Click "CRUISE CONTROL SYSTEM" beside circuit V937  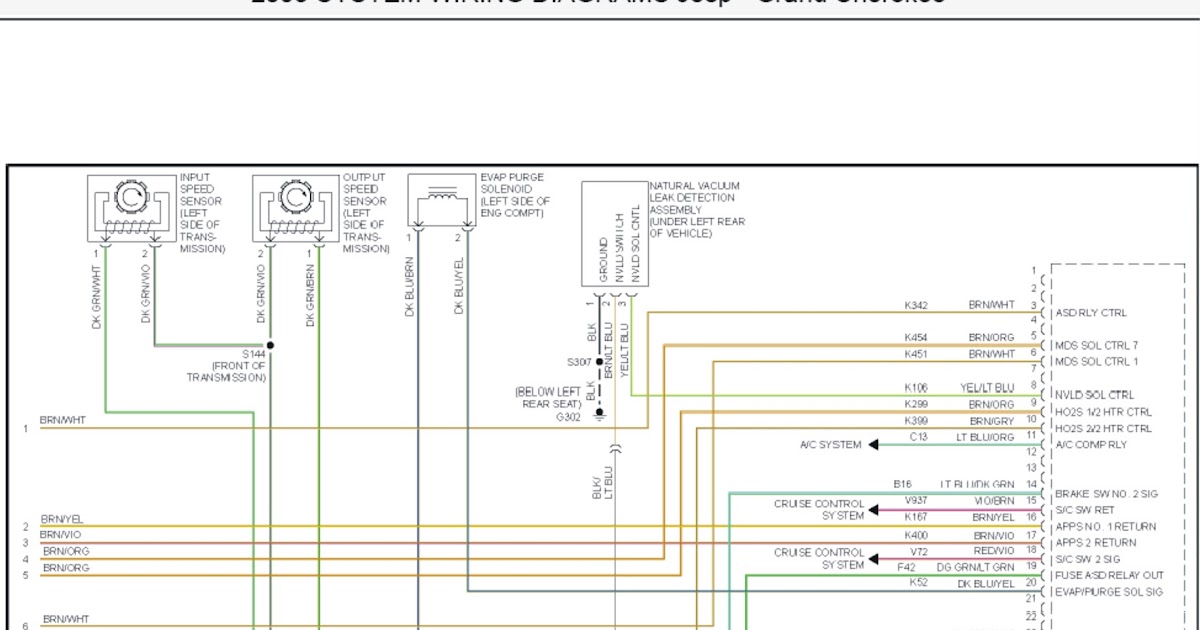[819, 510]
